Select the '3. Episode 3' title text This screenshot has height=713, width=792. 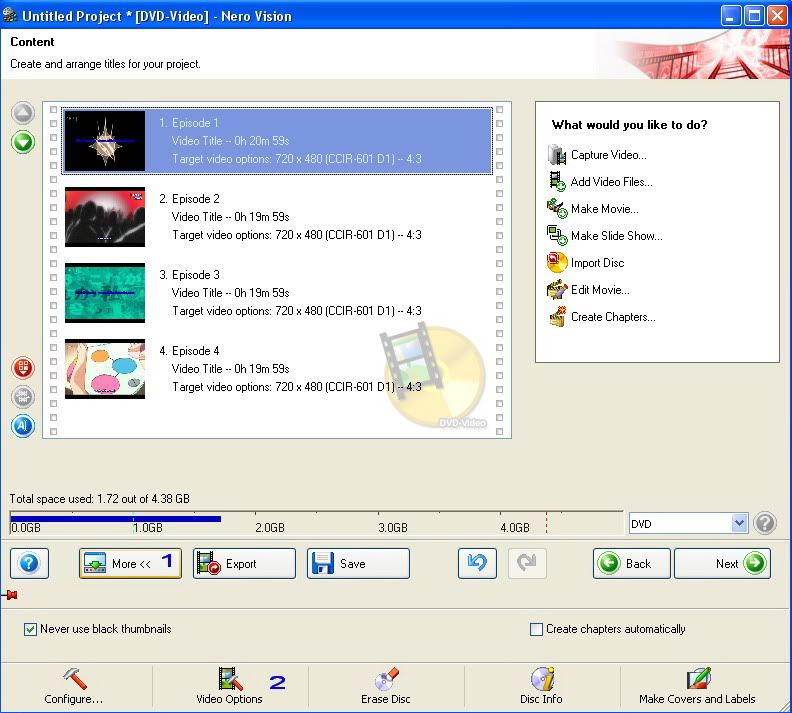click(189, 275)
